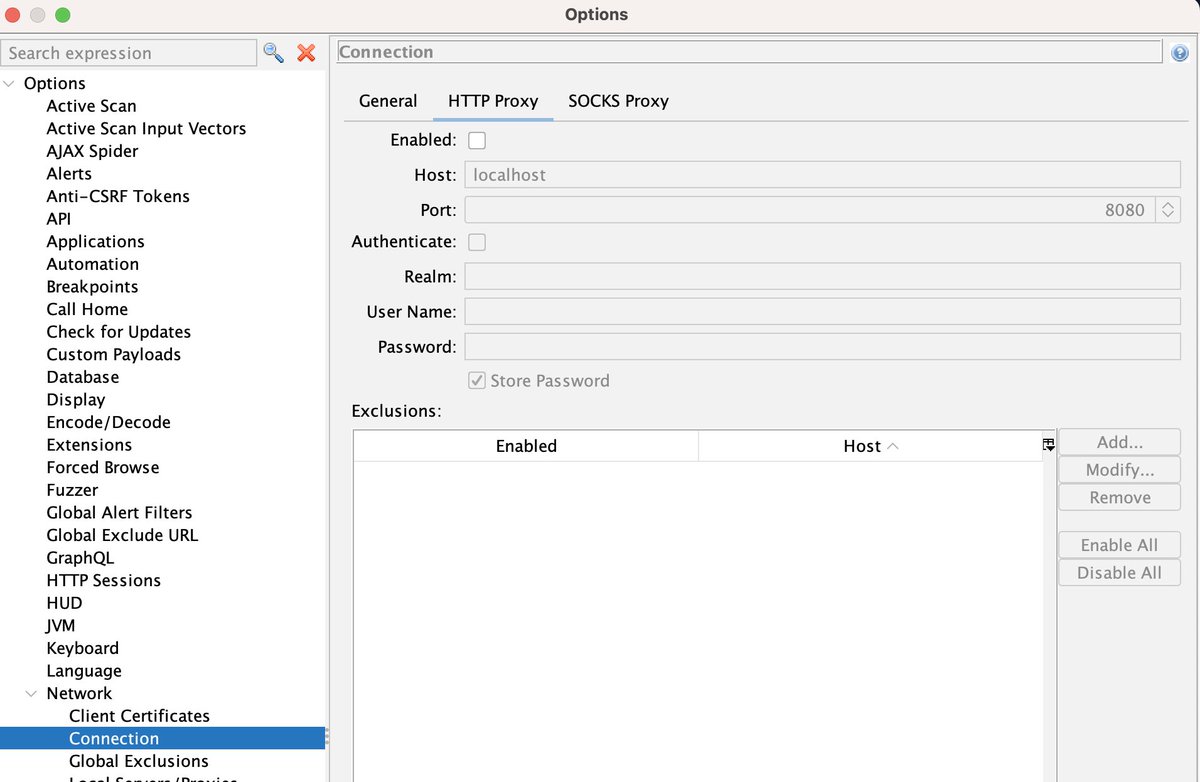Click the Add... exclusion button

pyautogui.click(x=1120, y=442)
